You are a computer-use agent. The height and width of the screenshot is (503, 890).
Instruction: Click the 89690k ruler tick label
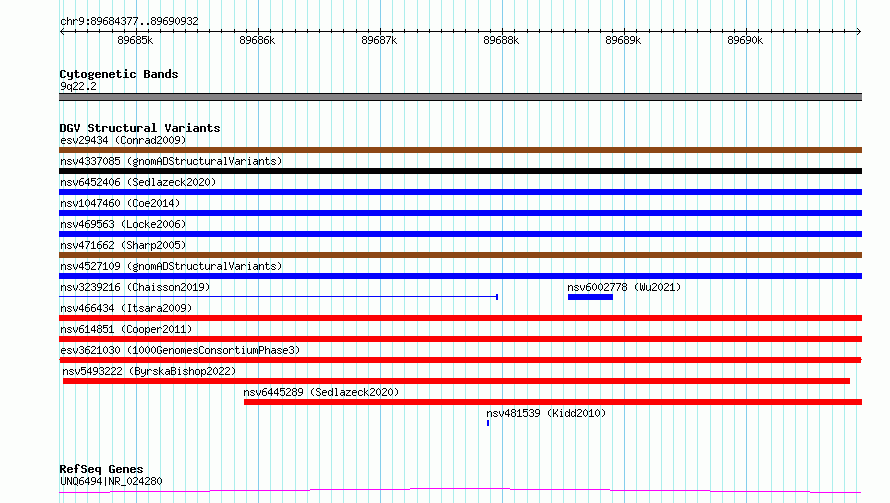coord(745,40)
